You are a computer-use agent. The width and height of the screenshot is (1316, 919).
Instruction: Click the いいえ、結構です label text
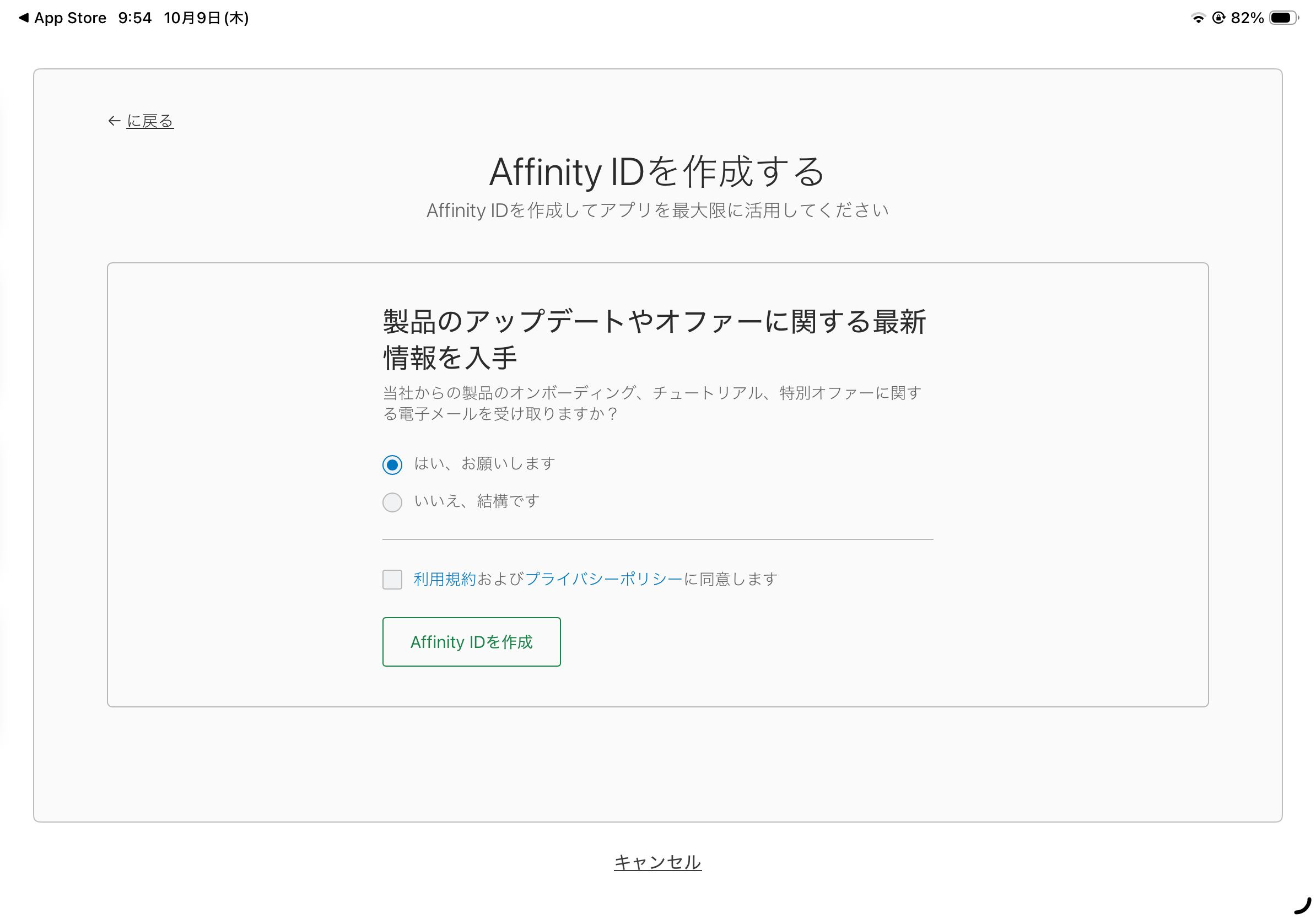pos(476,501)
